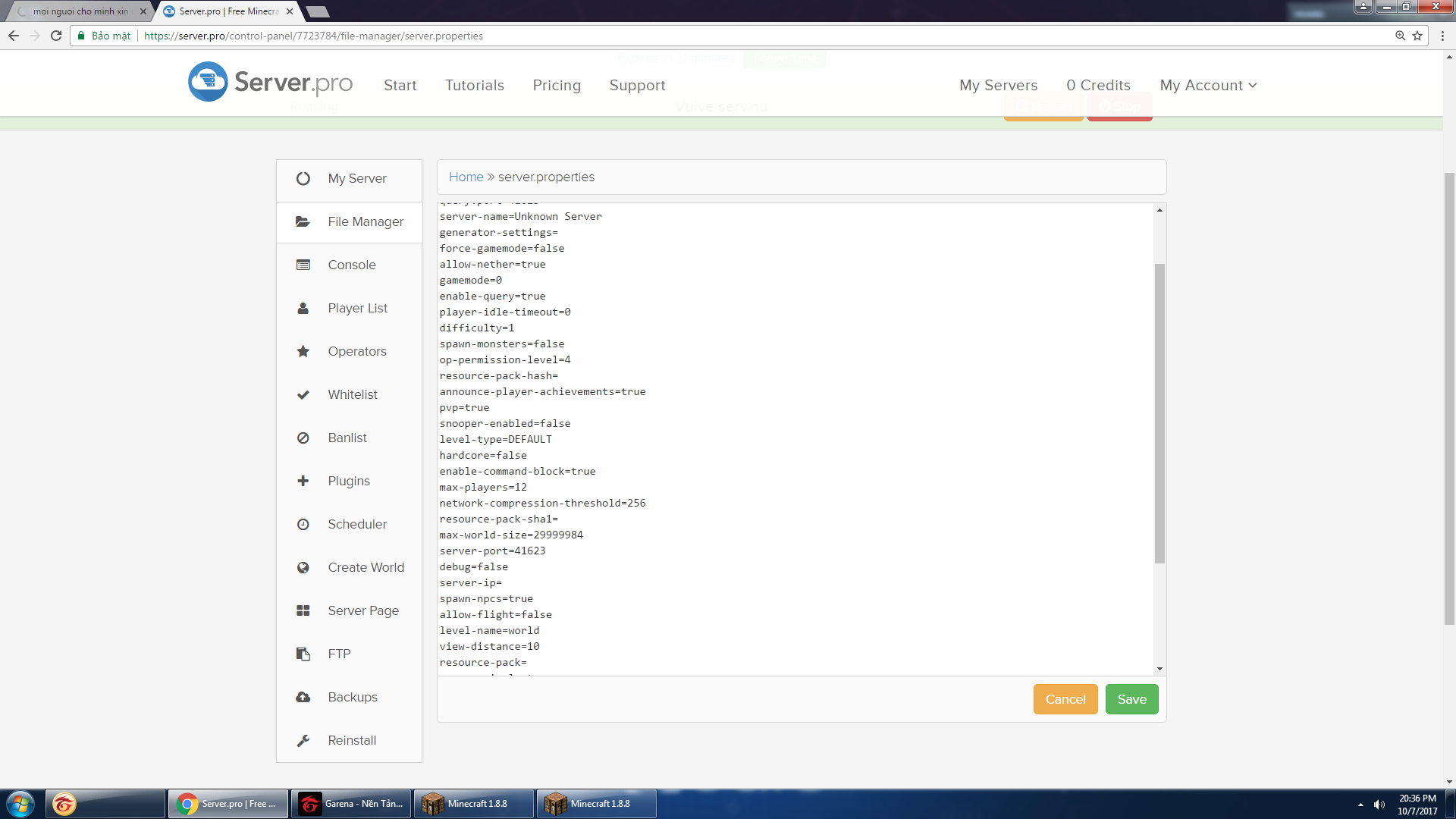This screenshot has height=819, width=1456.
Task: Click the Console sidebar icon
Action: [x=303, y=265]
